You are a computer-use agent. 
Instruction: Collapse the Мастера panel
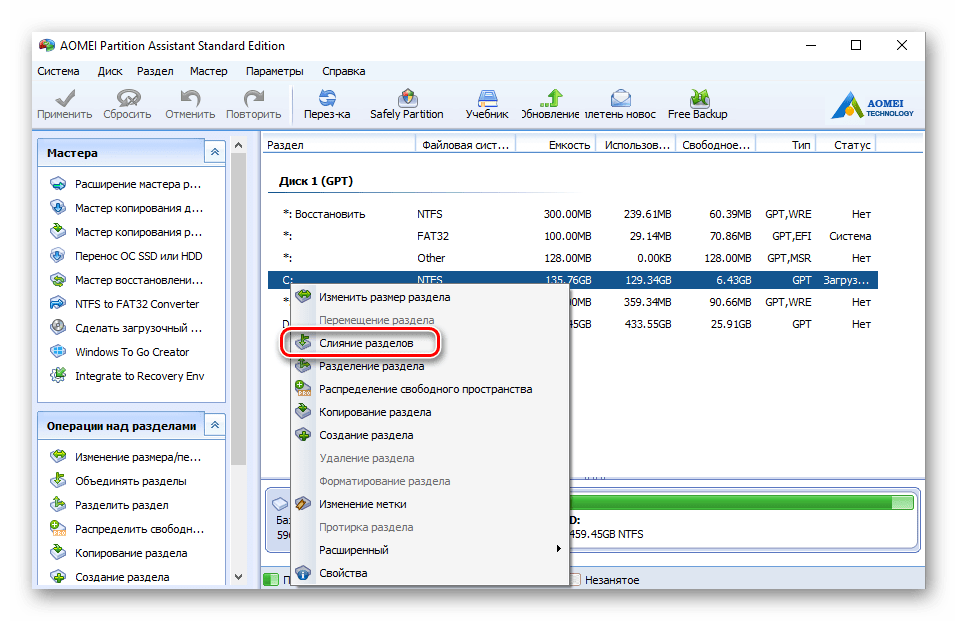pyautogui.click(x=214, y=153)
